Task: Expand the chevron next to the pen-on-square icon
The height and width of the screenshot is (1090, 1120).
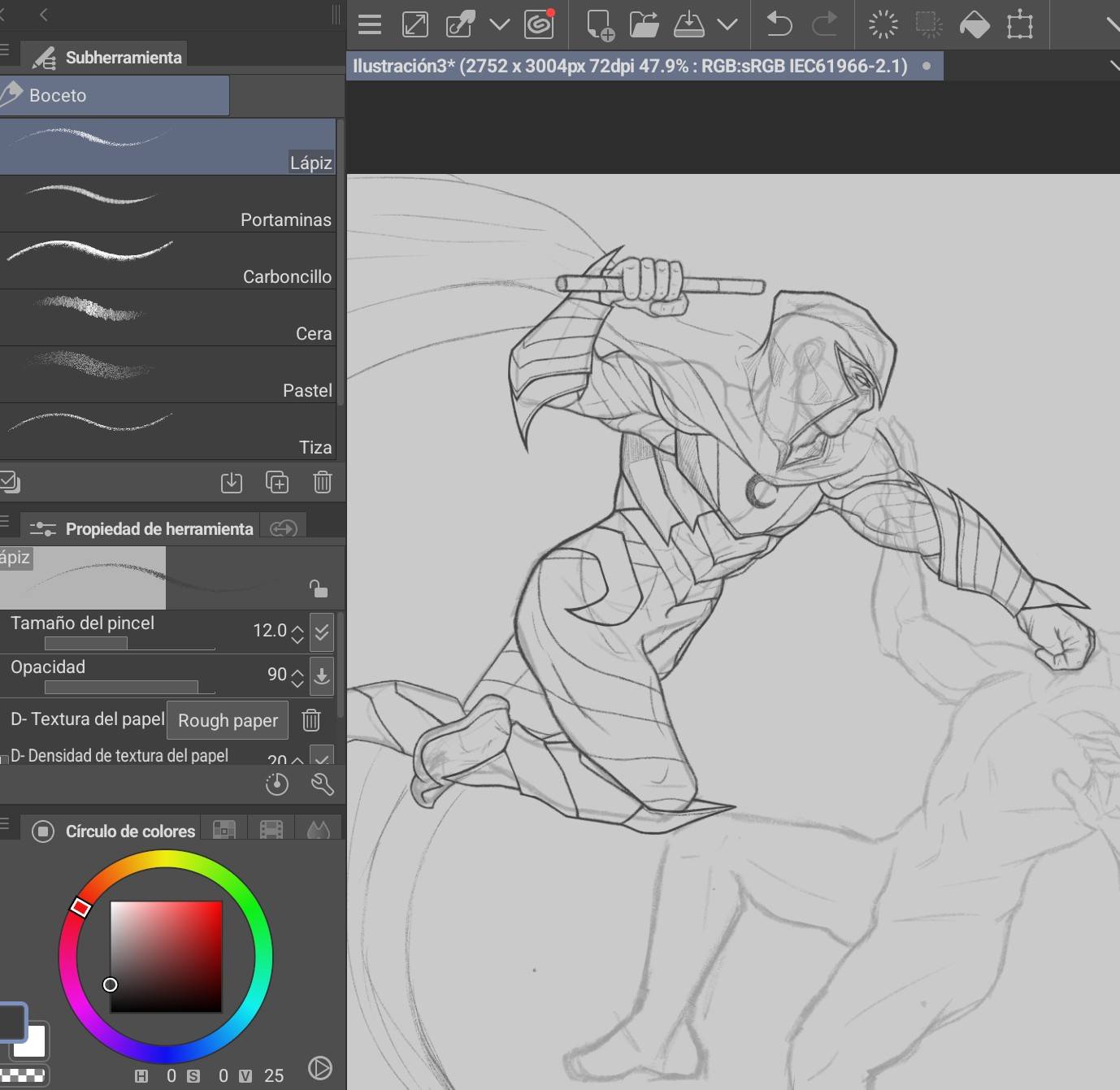Action: 500,24
